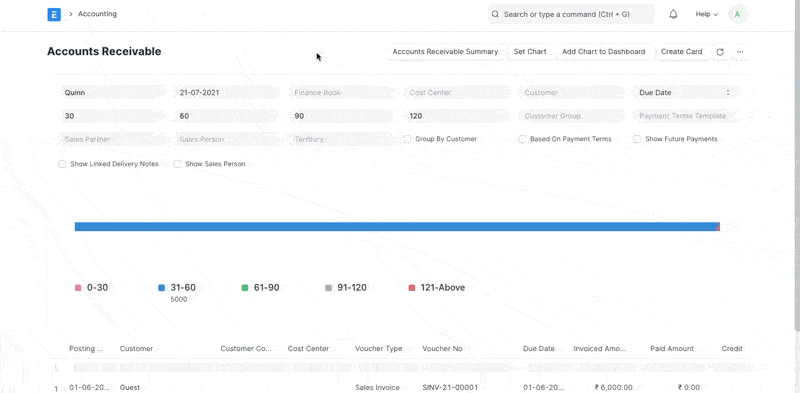Click the refresh report icon

[720, 52]
